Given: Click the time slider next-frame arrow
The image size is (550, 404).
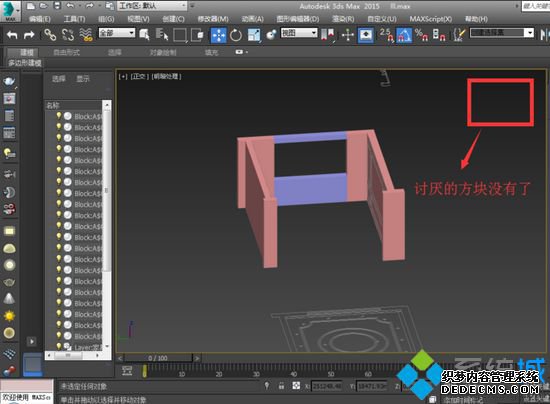Looking at the screenshot, I should 197,358.
